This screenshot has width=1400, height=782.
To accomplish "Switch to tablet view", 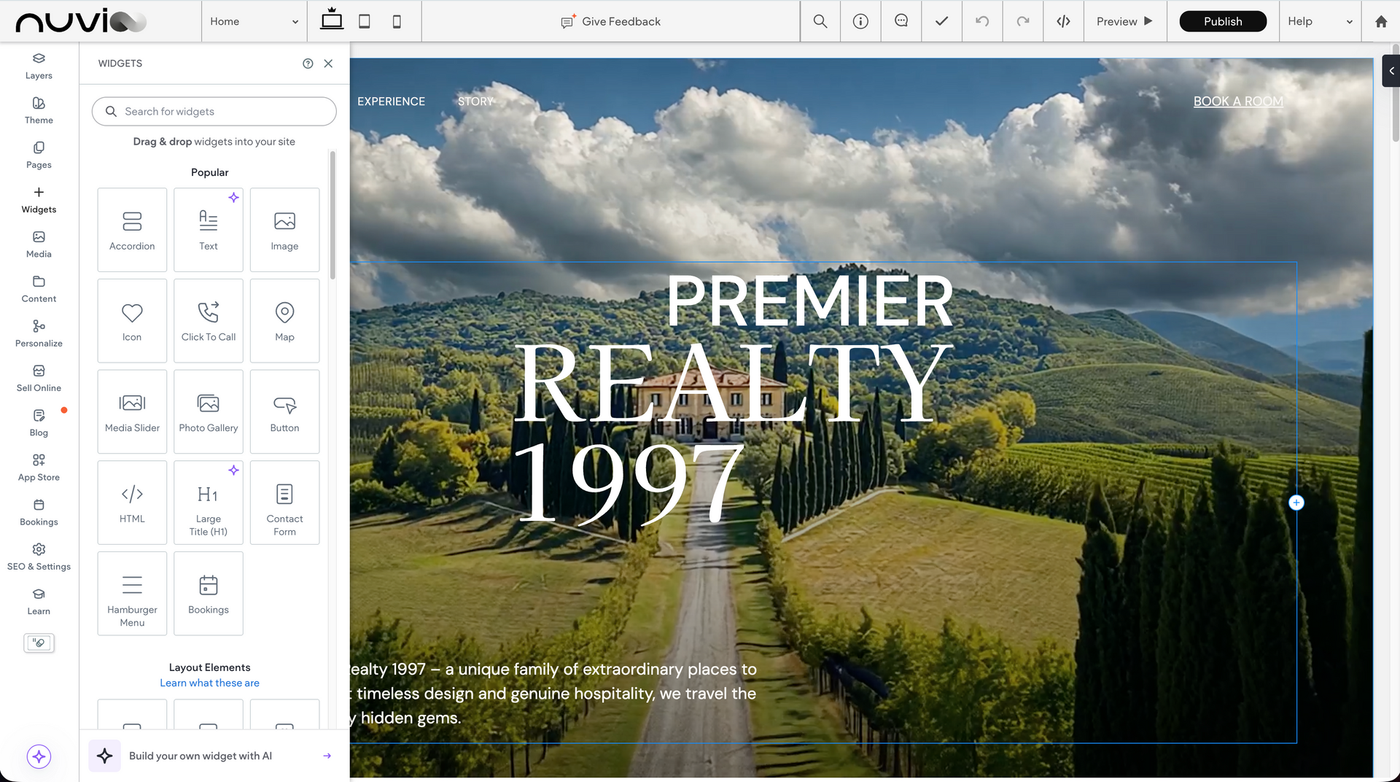I will [x=364, y=20].
